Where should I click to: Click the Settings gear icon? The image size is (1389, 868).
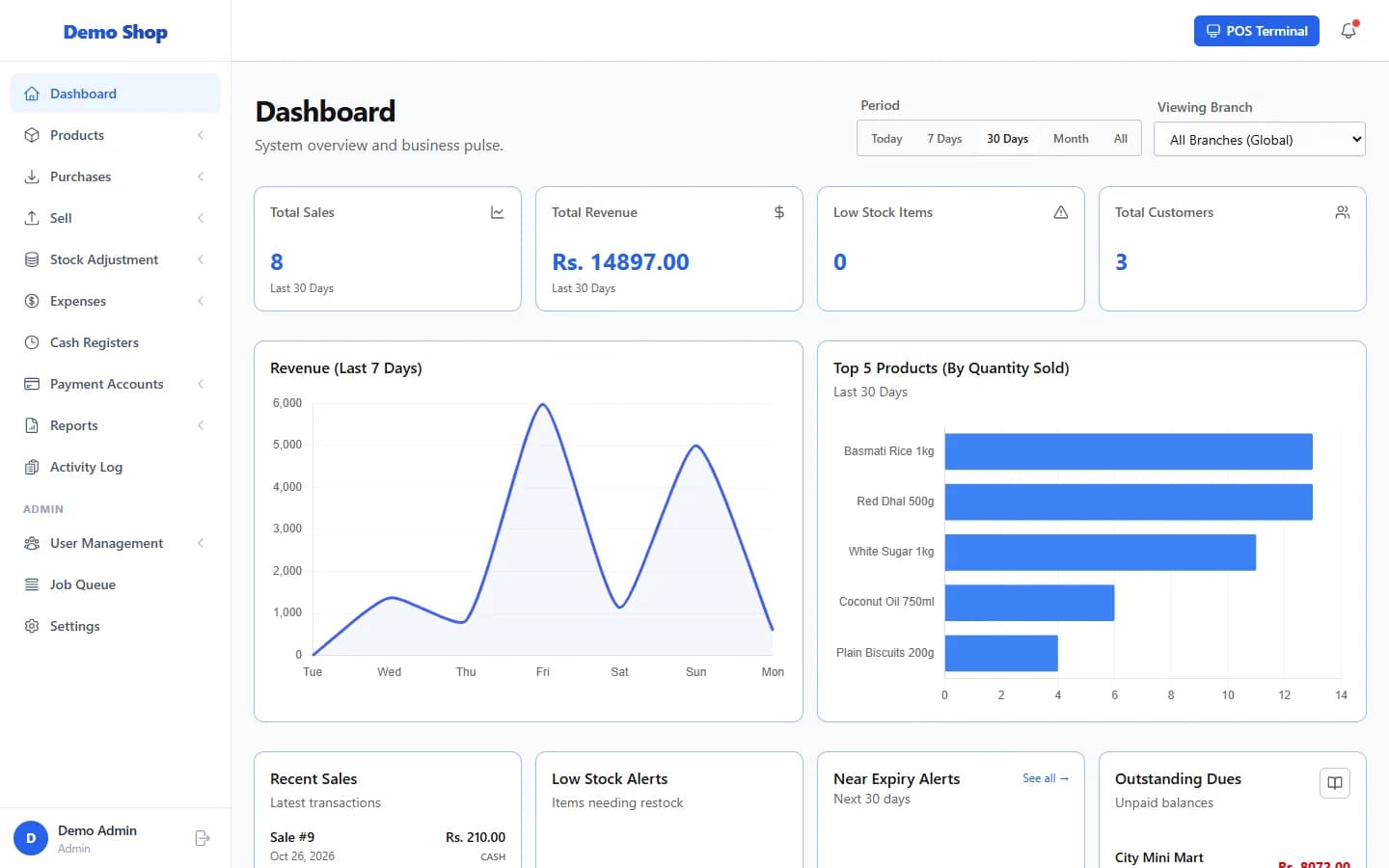pyautogui.click(x=32, y=626)
